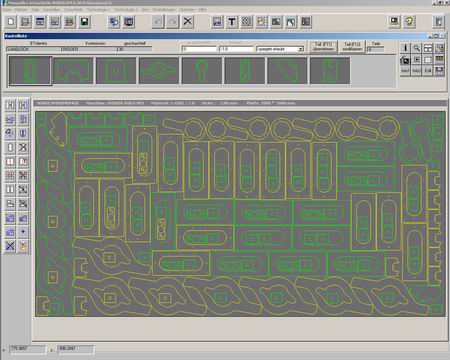Click the Teil (F12) modifizieren button
This screenshot has width=450, height=360.
[x=352, y=47]
